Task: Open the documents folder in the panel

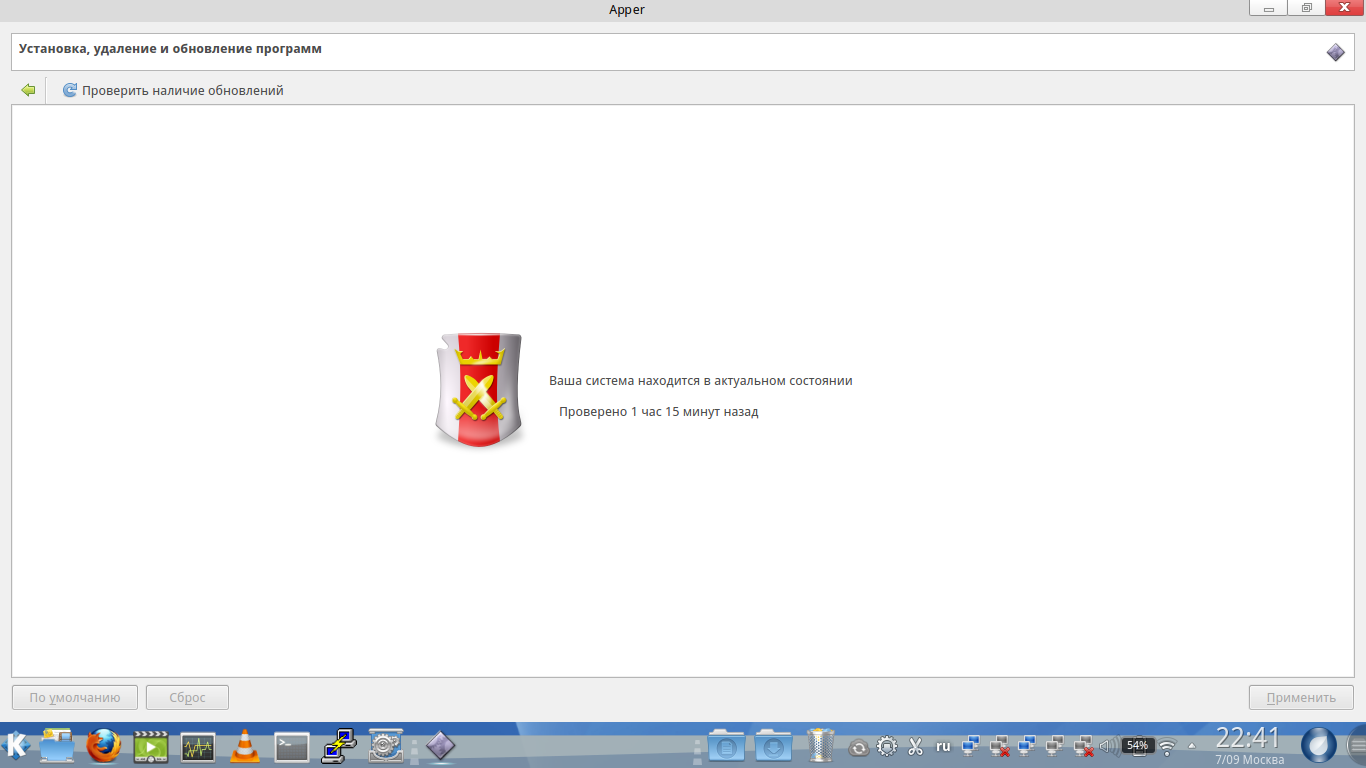Action: point(726,745)
